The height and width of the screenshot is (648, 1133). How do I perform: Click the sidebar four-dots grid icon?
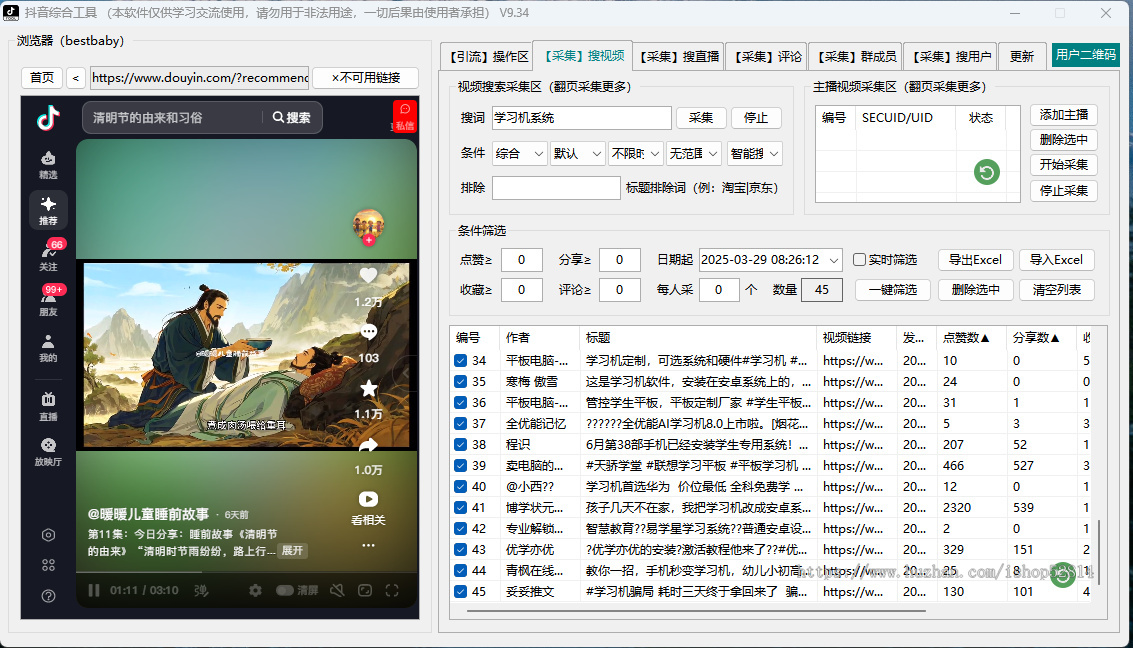(x=48, y=565)
